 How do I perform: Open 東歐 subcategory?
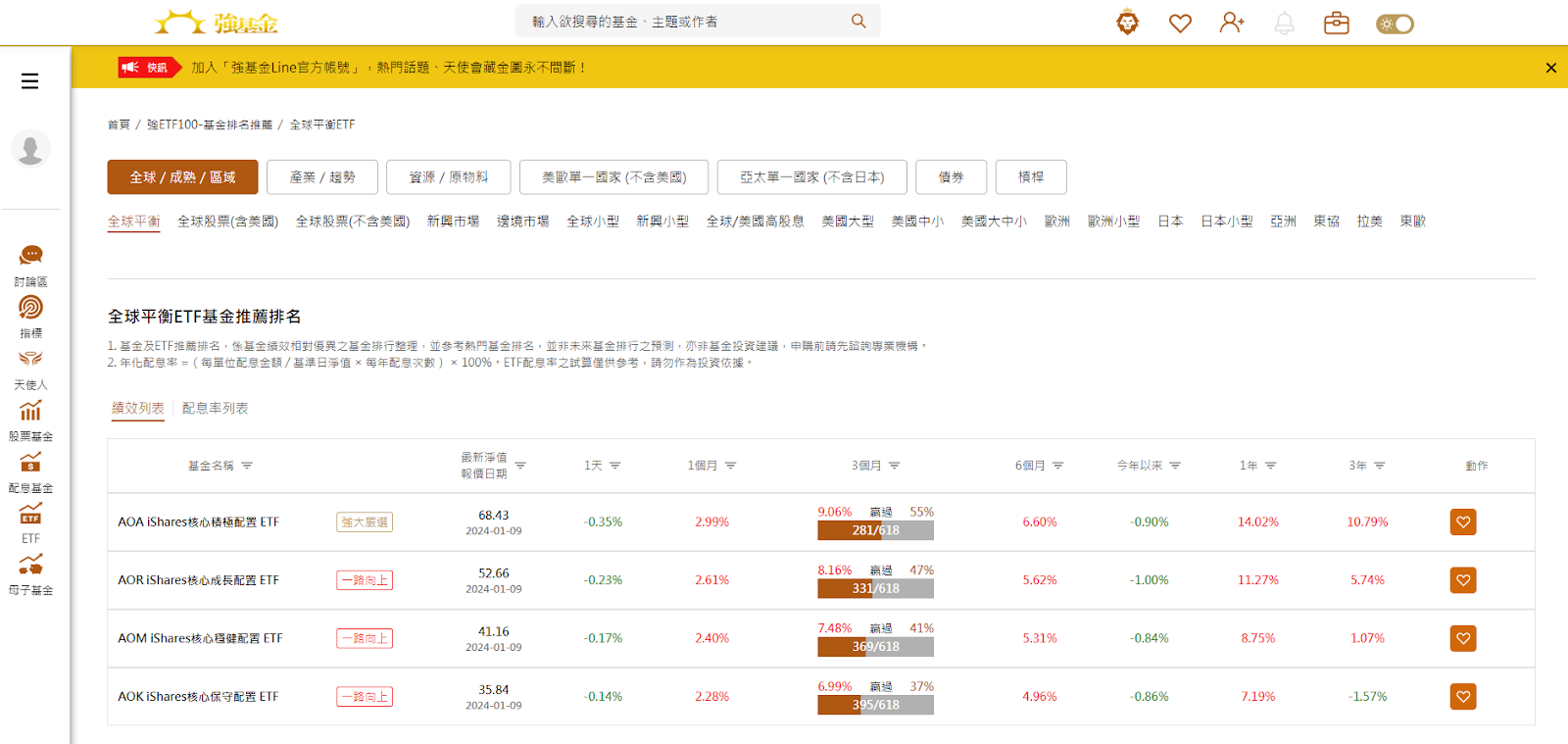coord(1412,222)
